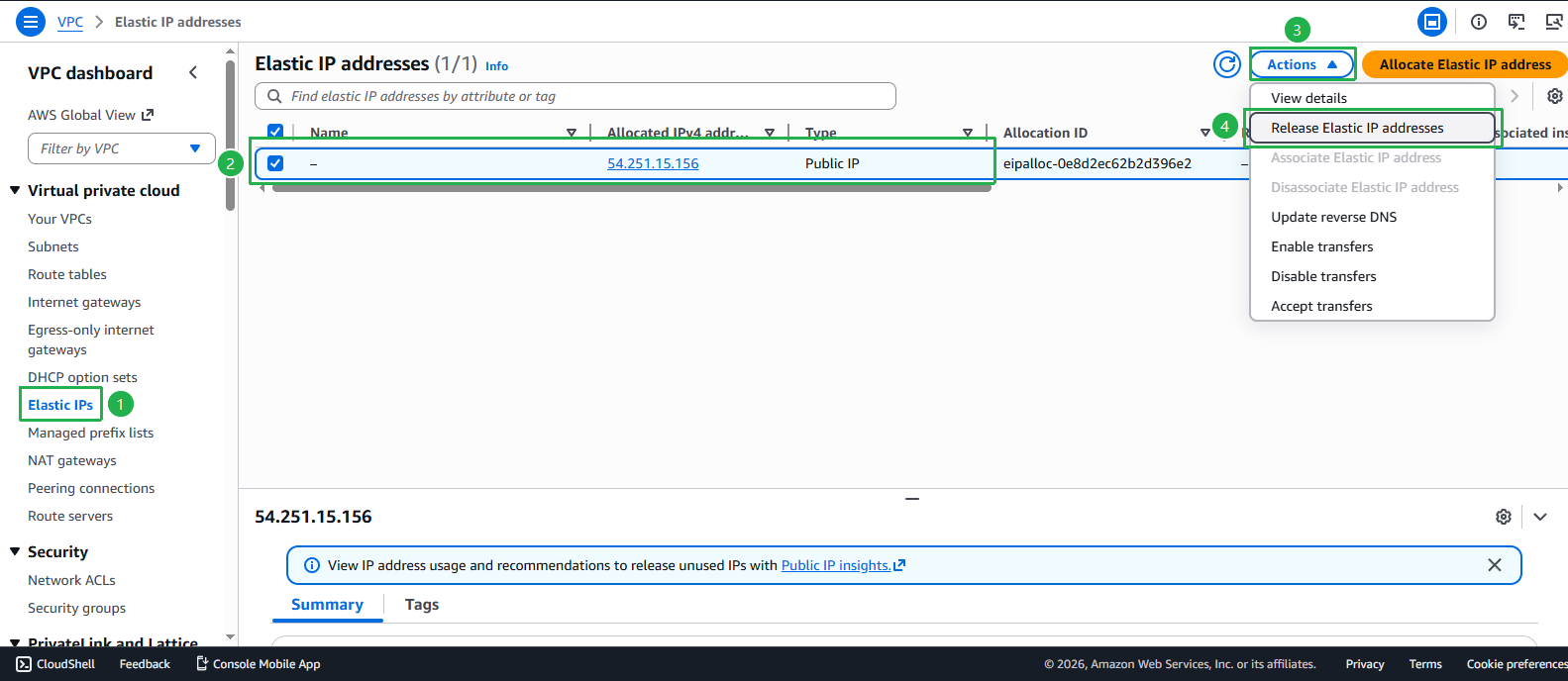This screenshot has height=681, width=1568.
Task: Switch to the Summary tab
Action: coord(327,605)
